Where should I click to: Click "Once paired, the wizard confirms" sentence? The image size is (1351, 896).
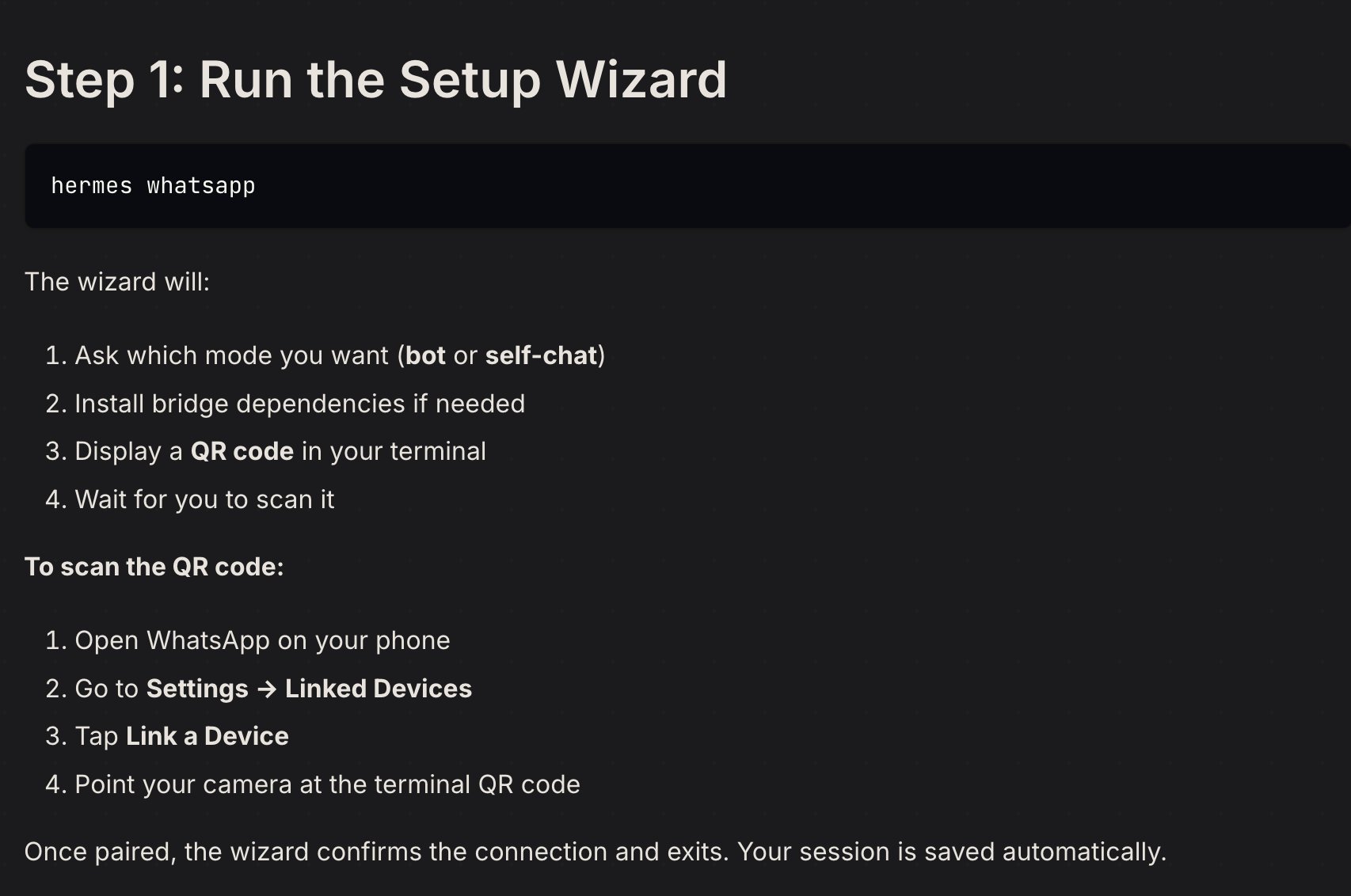pos(377,852)
